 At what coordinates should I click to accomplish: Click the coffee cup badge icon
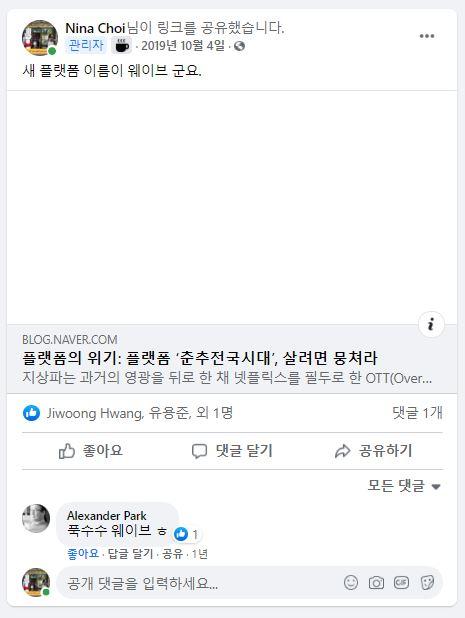(x=122, y=46)
